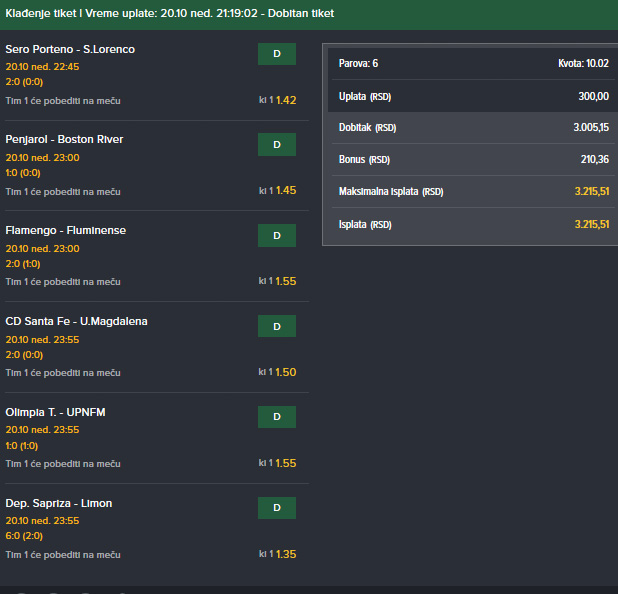Click the 1.42 odds for Sero Porteno
The height and width of the screenshot is (594, 618).
click(286, 101)
